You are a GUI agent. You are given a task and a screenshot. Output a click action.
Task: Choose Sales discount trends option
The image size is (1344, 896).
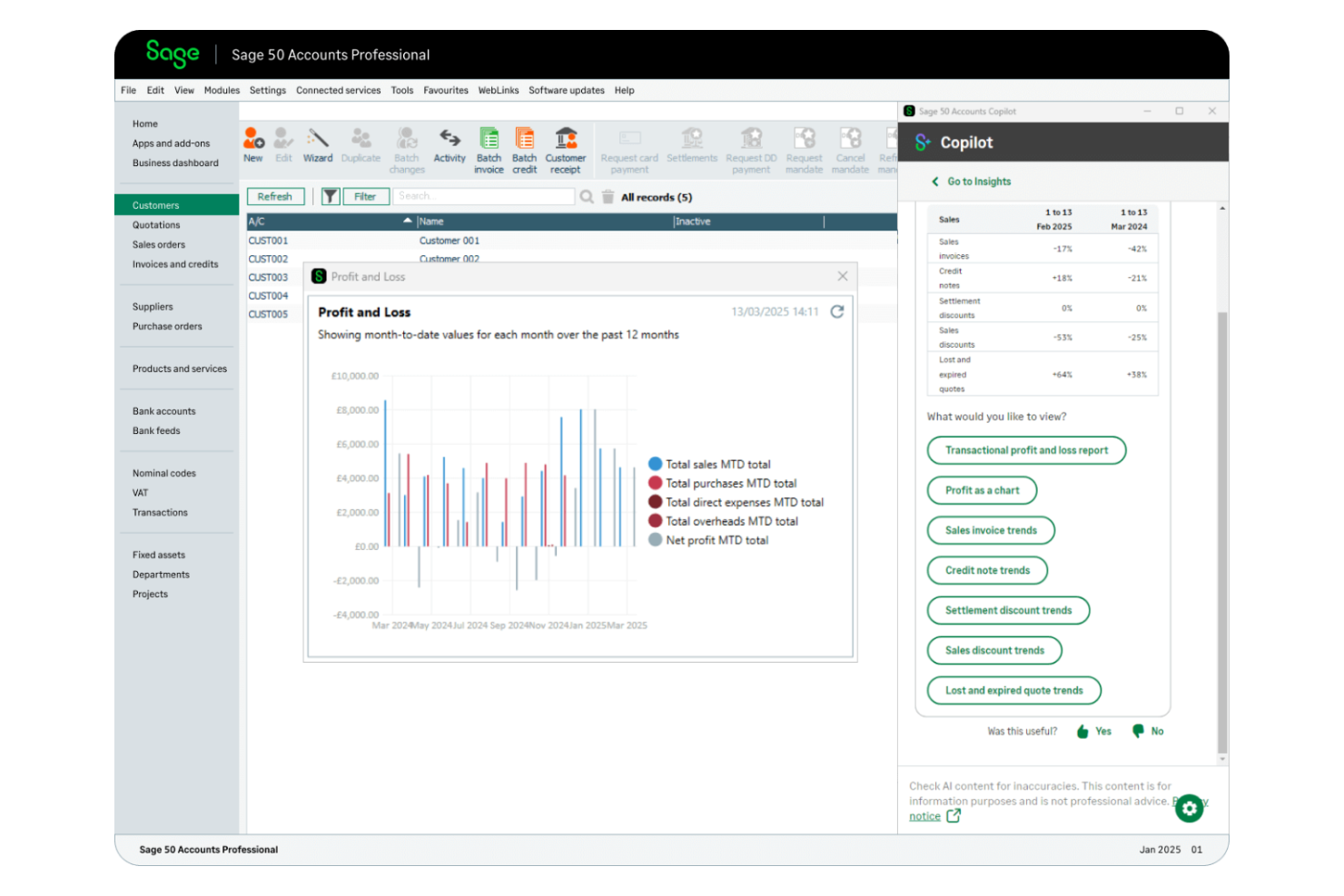[994, 650]
